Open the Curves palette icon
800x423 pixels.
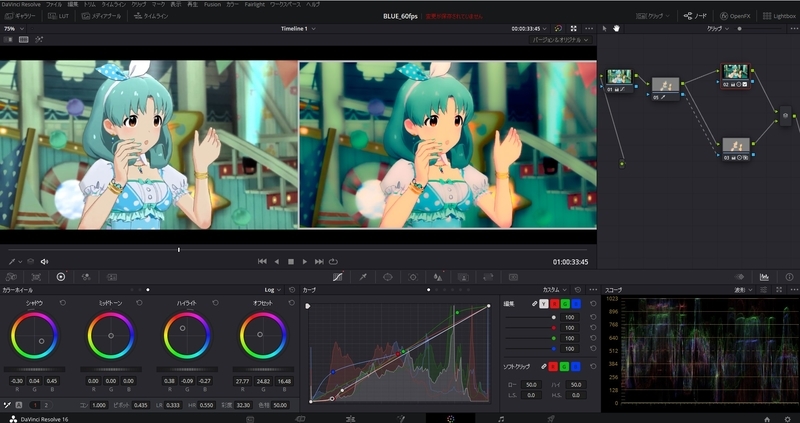tap(338, 277)
